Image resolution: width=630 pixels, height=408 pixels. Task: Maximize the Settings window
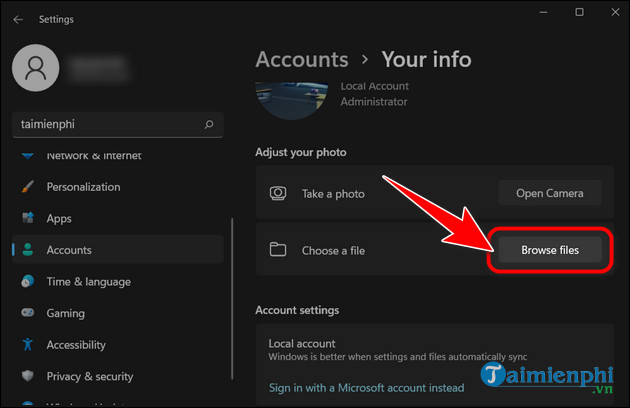tap(579, 12)
